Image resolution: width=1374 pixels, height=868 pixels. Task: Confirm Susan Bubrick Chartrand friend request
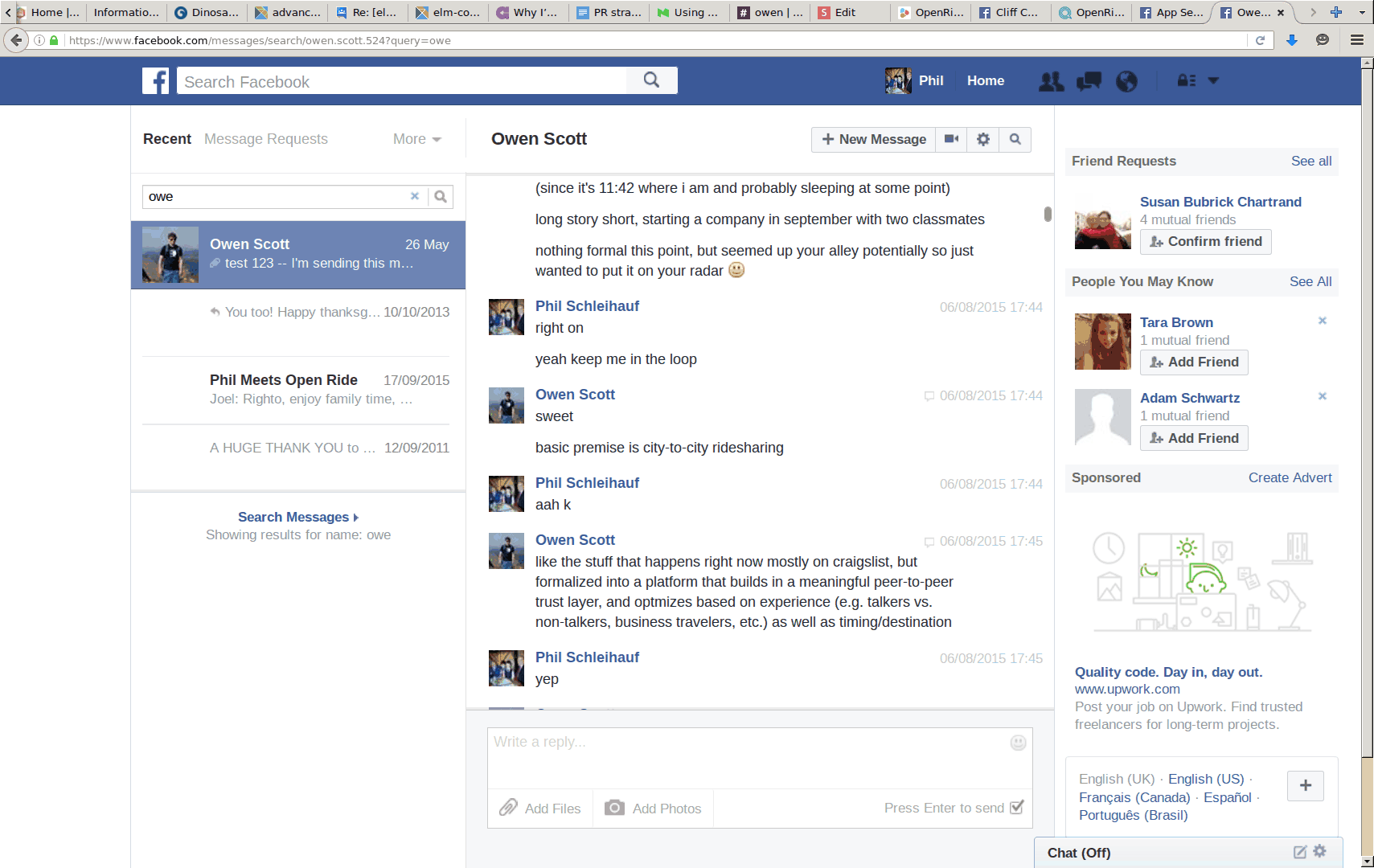[x=1205, y=241]
